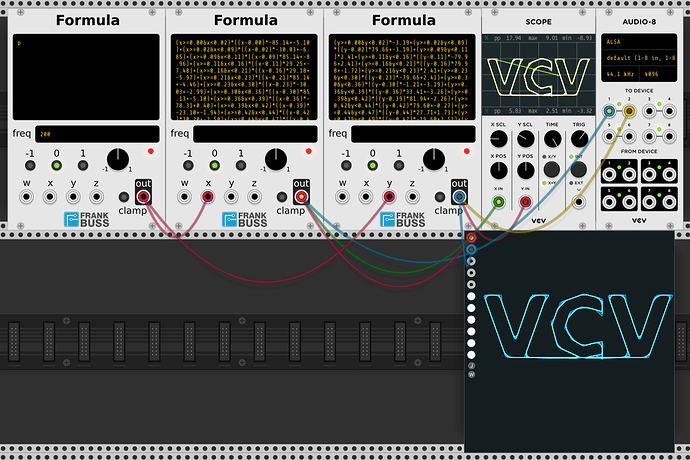Click the Scope waveform display showing VCV
This screenshot has width=690, height=460.
538,75
